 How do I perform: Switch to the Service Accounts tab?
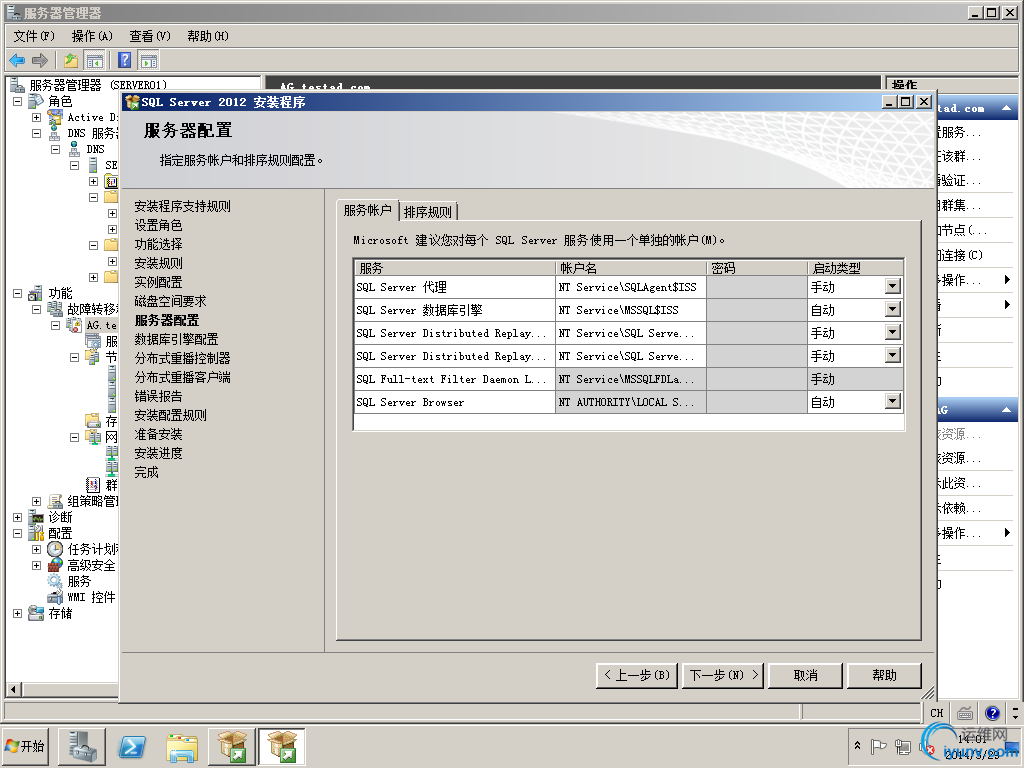coord(367,210)
